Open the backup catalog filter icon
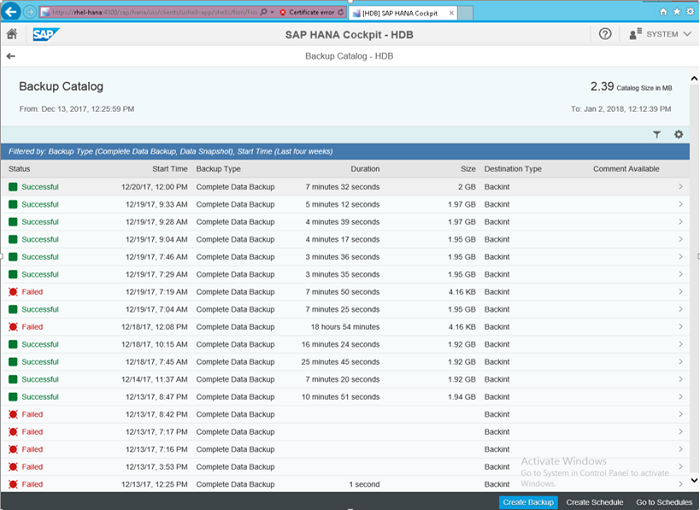Screen dimensions: 700x510 pos(657,134)
